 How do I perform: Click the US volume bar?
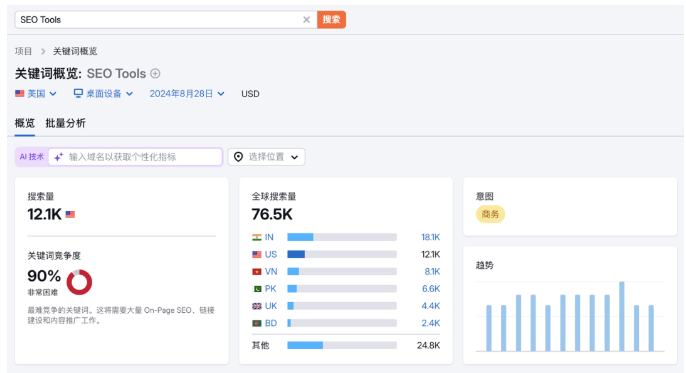pos(342,254)
